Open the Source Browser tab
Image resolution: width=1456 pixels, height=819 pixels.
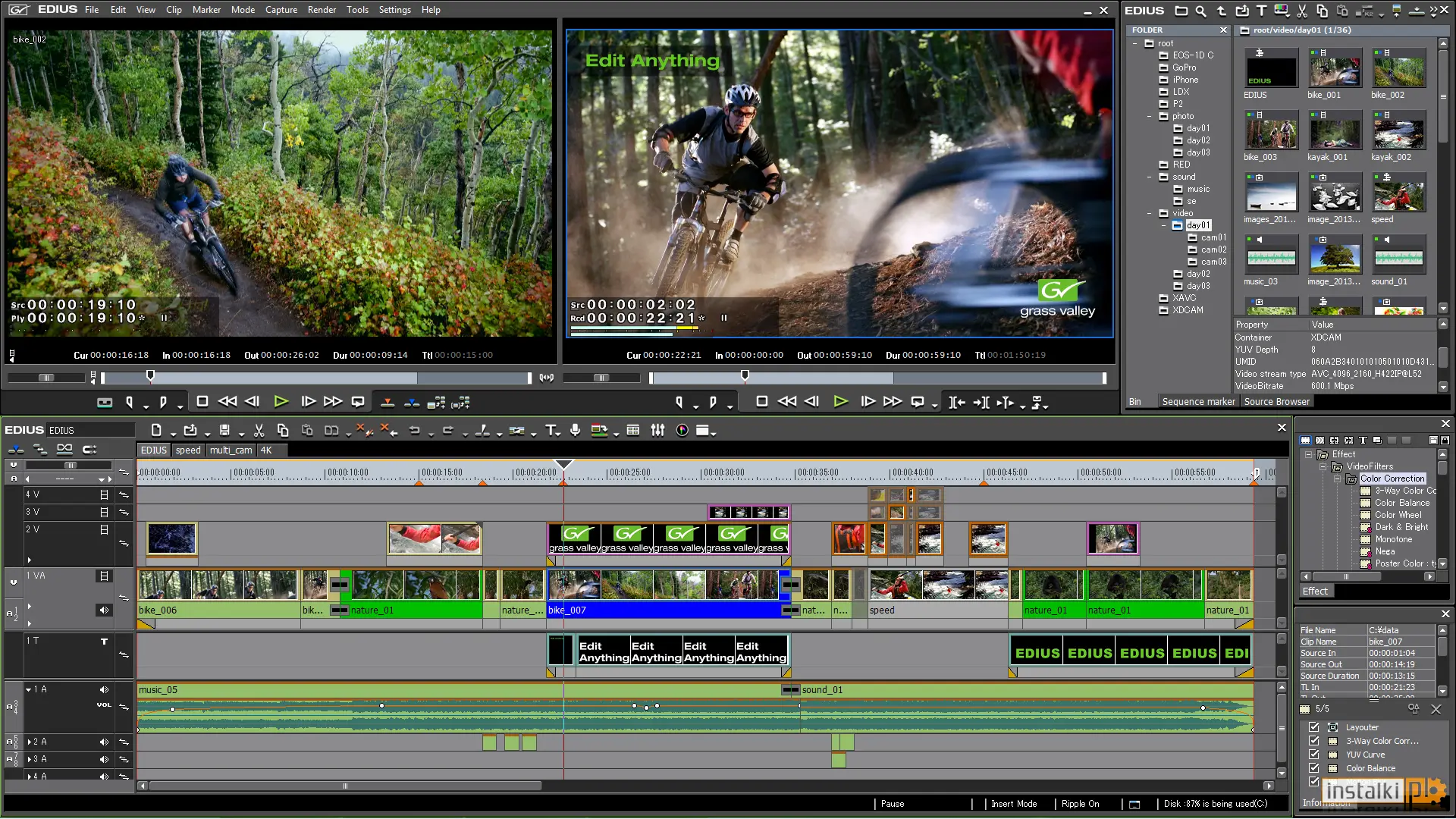pyautogui.click(x=1276, y=402)
